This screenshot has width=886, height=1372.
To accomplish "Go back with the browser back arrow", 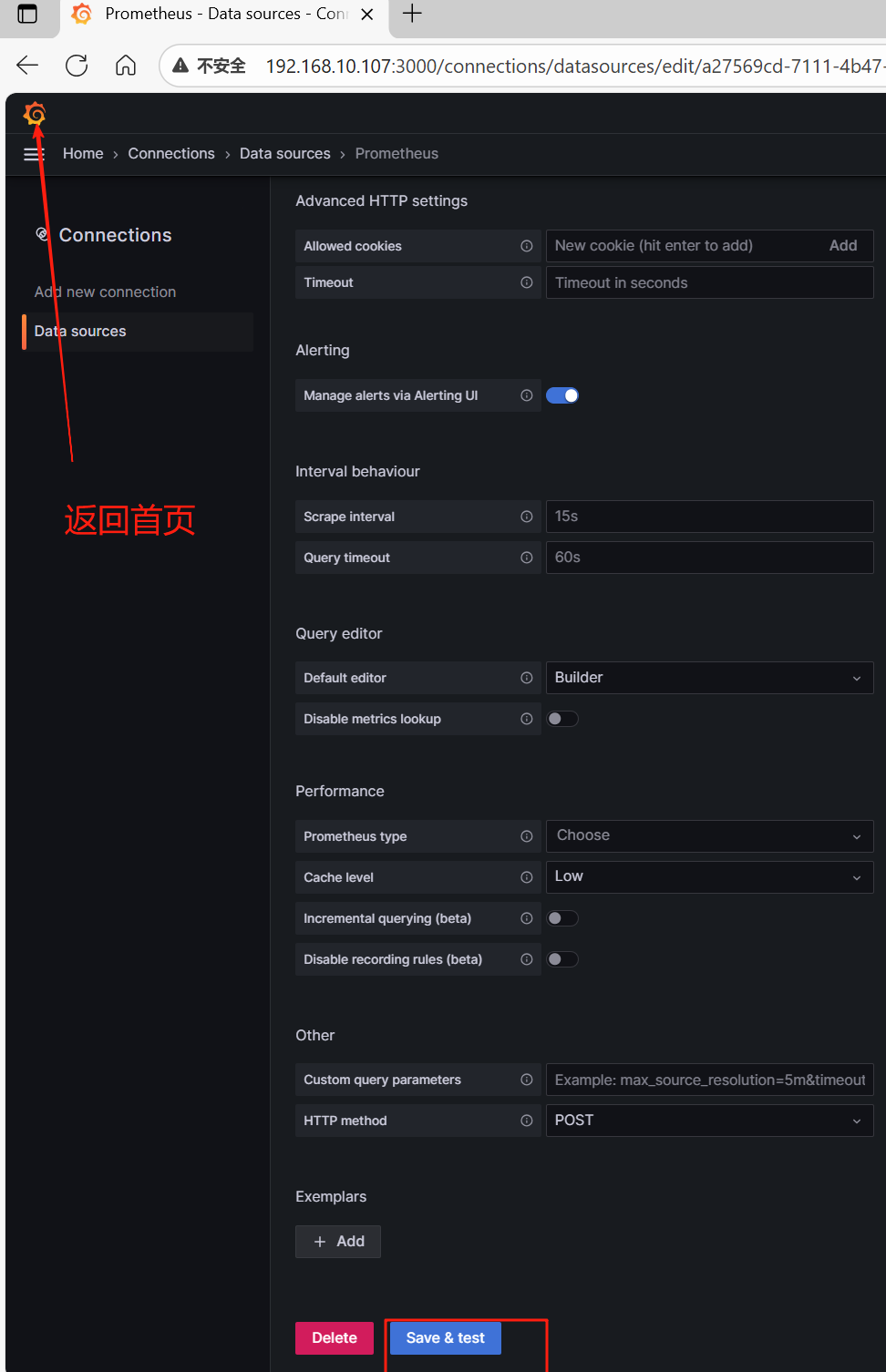I will (27, 66).
